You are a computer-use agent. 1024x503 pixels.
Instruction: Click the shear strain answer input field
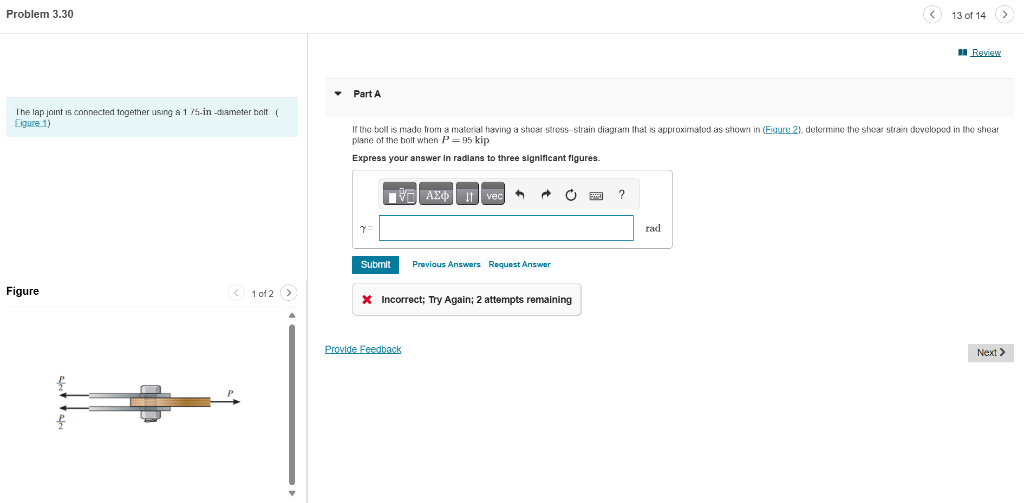click(x=506, y=228)
